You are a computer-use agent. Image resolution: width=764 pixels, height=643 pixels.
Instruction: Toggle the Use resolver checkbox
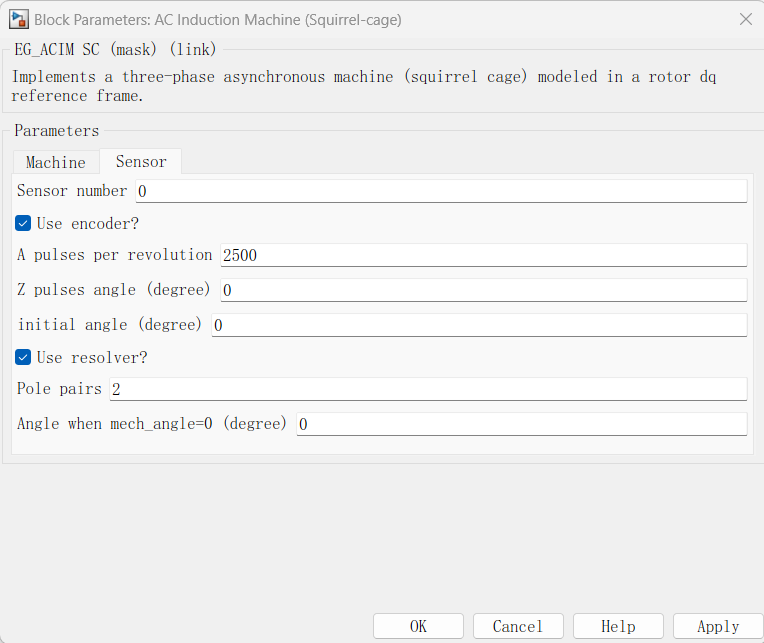tap(23, 358)
